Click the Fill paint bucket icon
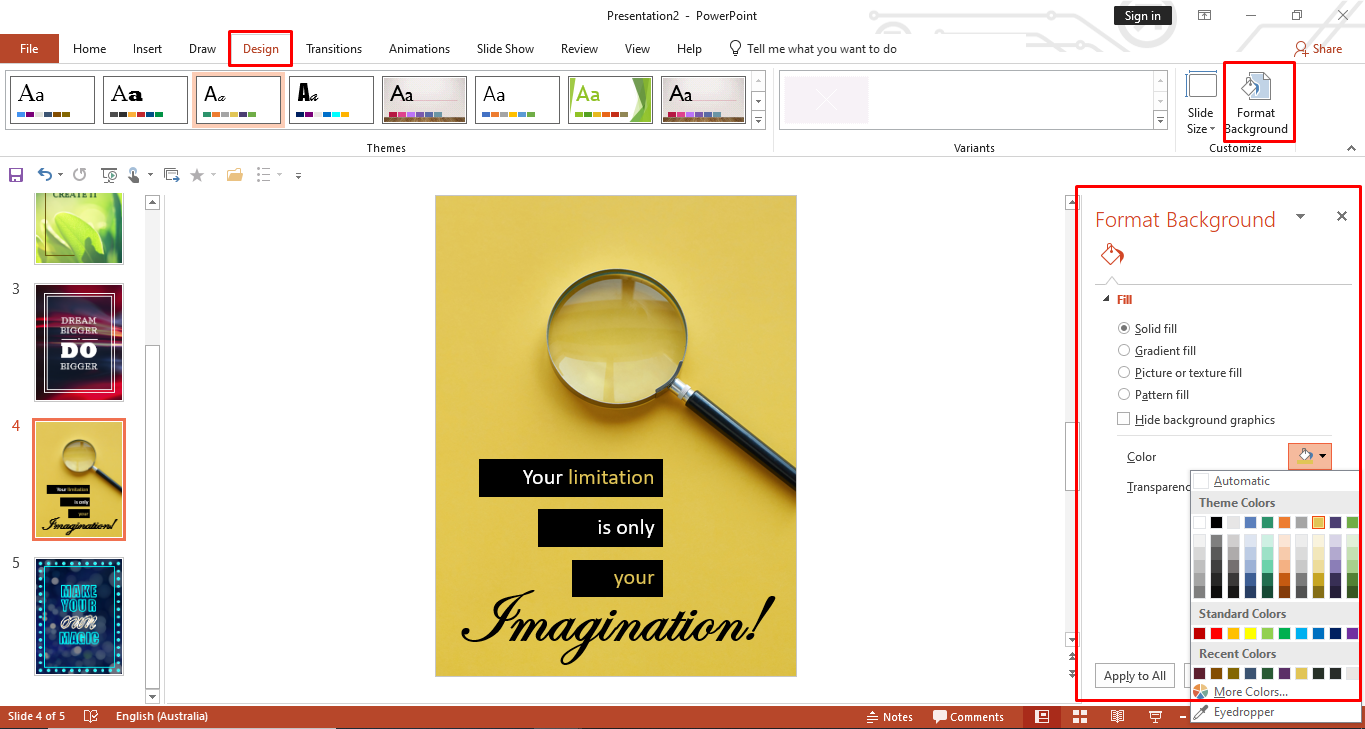 (x=1112, y=255)
